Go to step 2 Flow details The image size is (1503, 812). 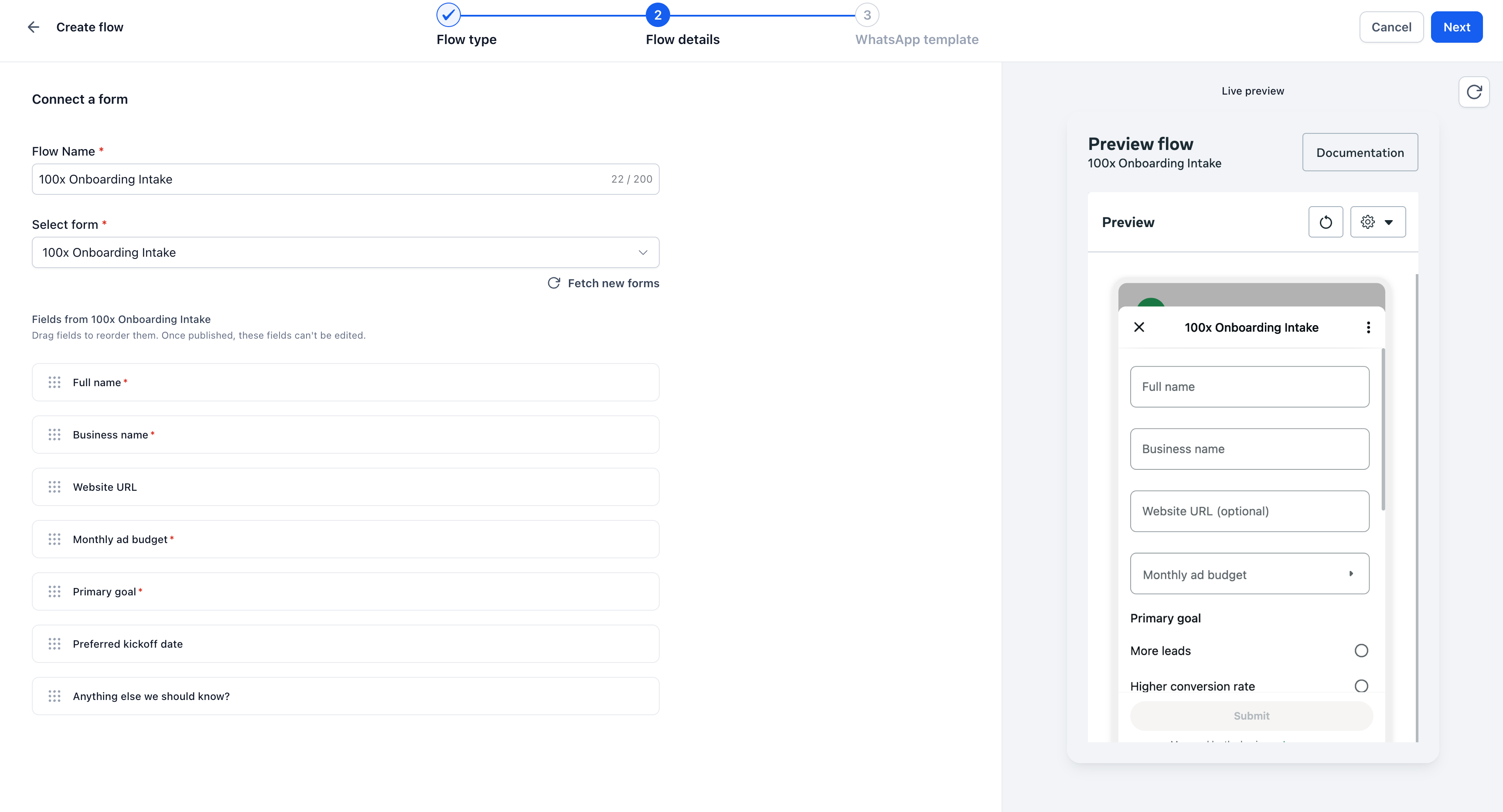pyautogui.click(x=658, y=15)
